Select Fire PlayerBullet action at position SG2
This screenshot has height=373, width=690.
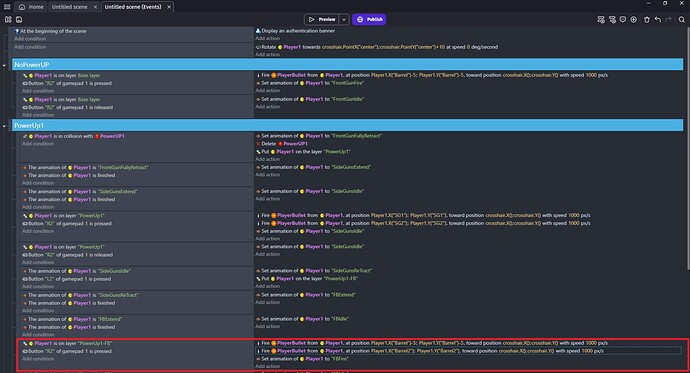(423, 223)
